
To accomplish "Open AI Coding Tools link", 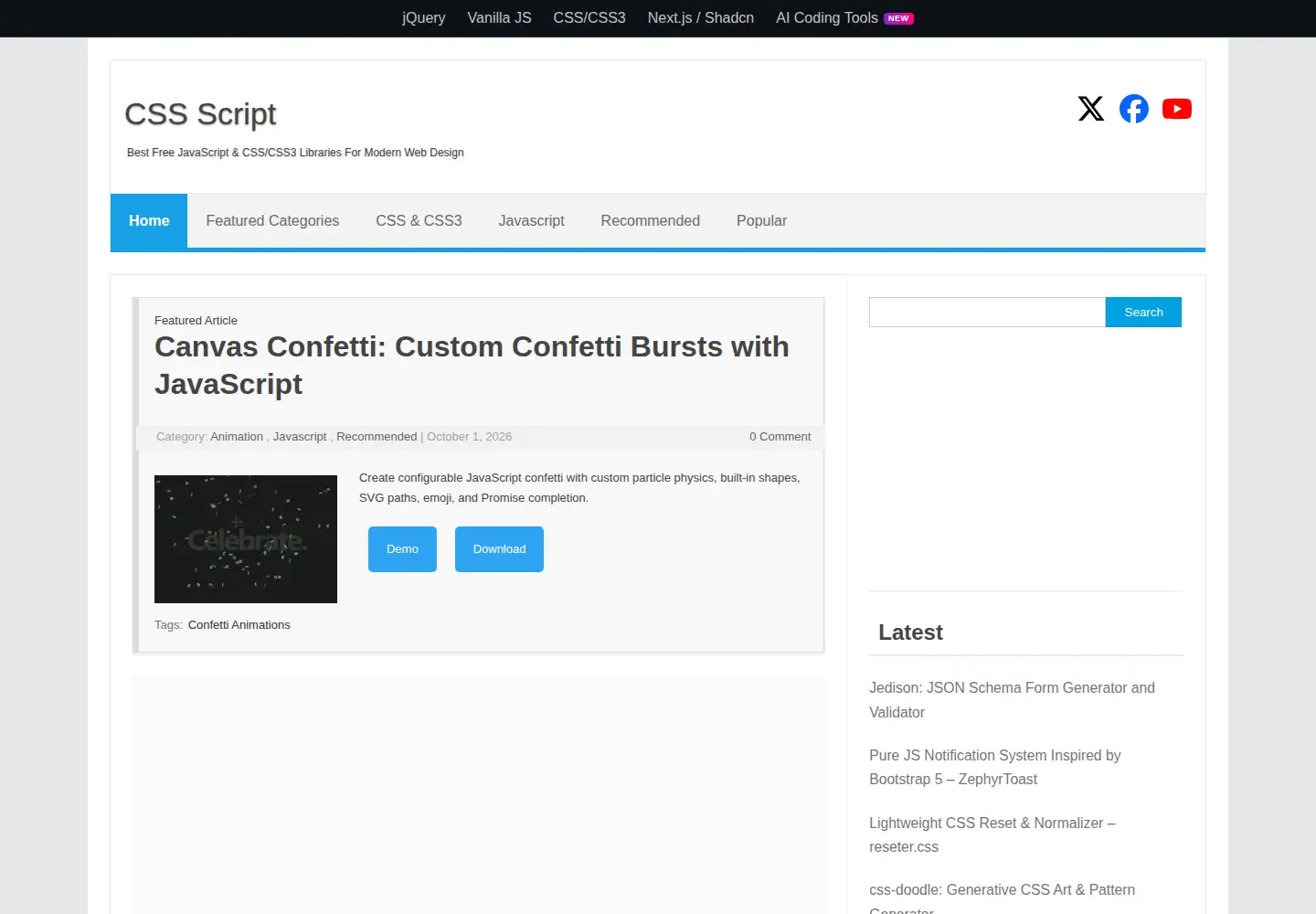I will pos(827,17).
